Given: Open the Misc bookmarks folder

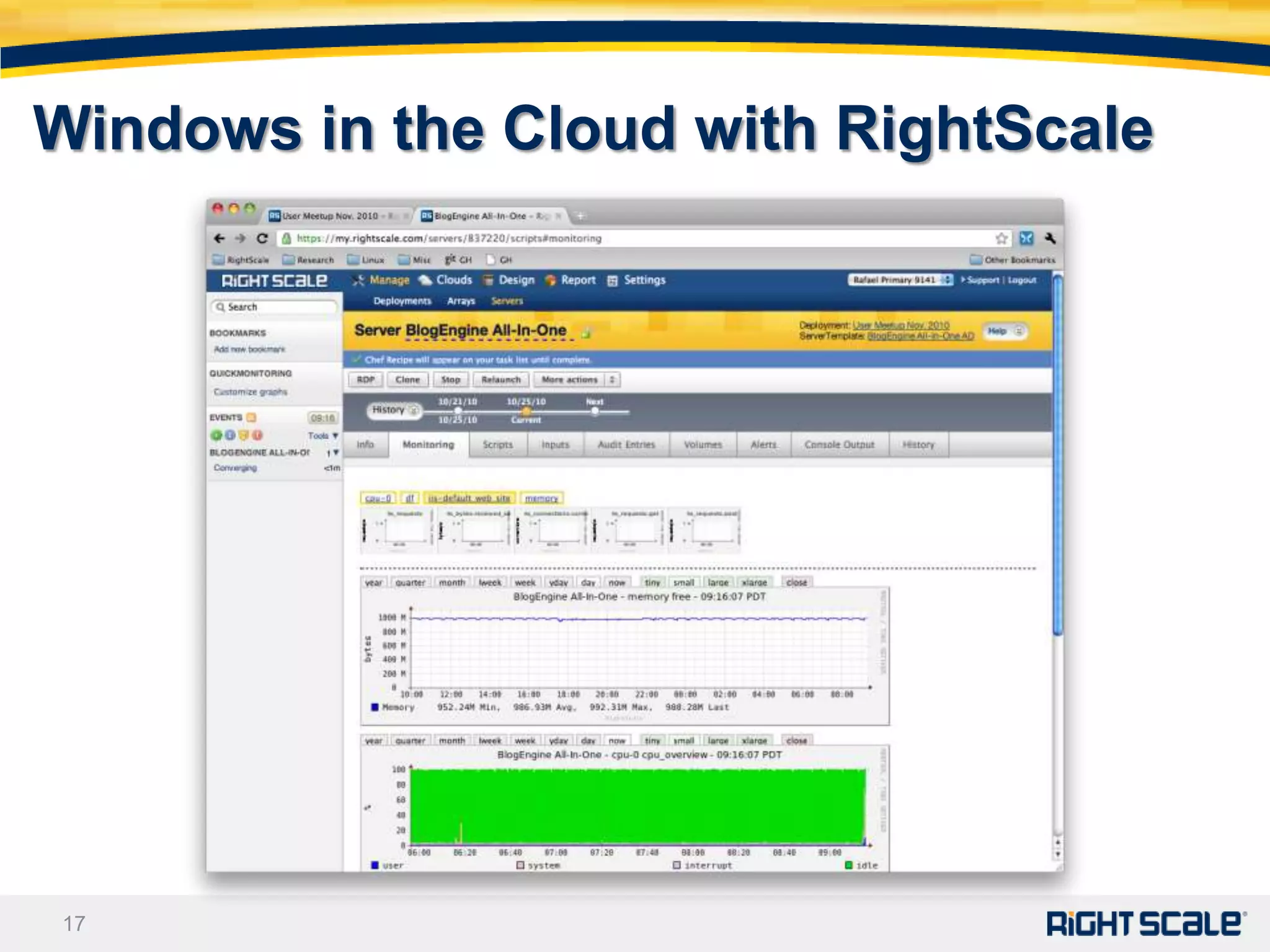Looking at the screenshot, I should (414, 260).
